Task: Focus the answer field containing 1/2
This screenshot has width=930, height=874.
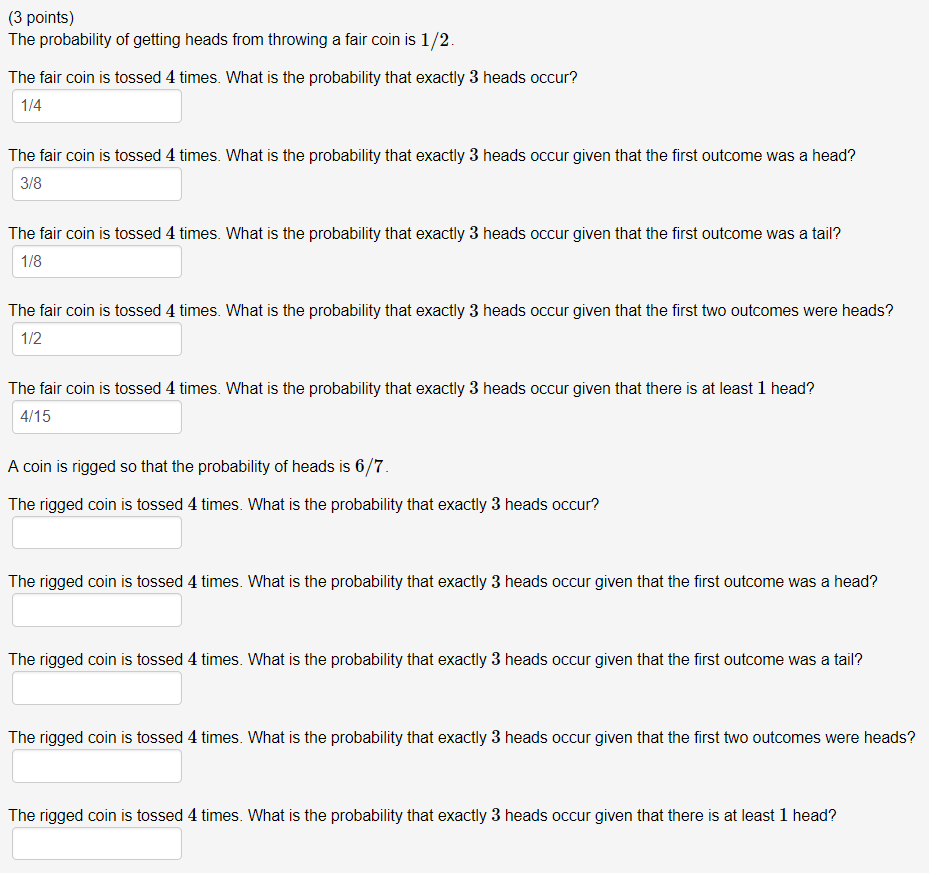Action: click(x=97, y=339)
